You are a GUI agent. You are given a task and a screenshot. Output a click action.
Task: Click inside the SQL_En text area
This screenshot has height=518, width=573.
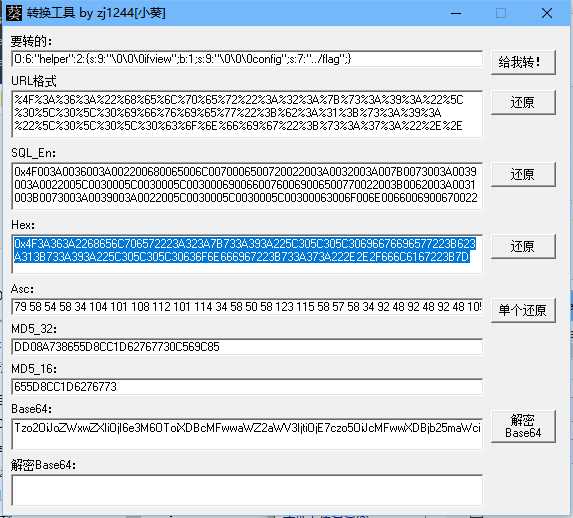coord(247,186)
